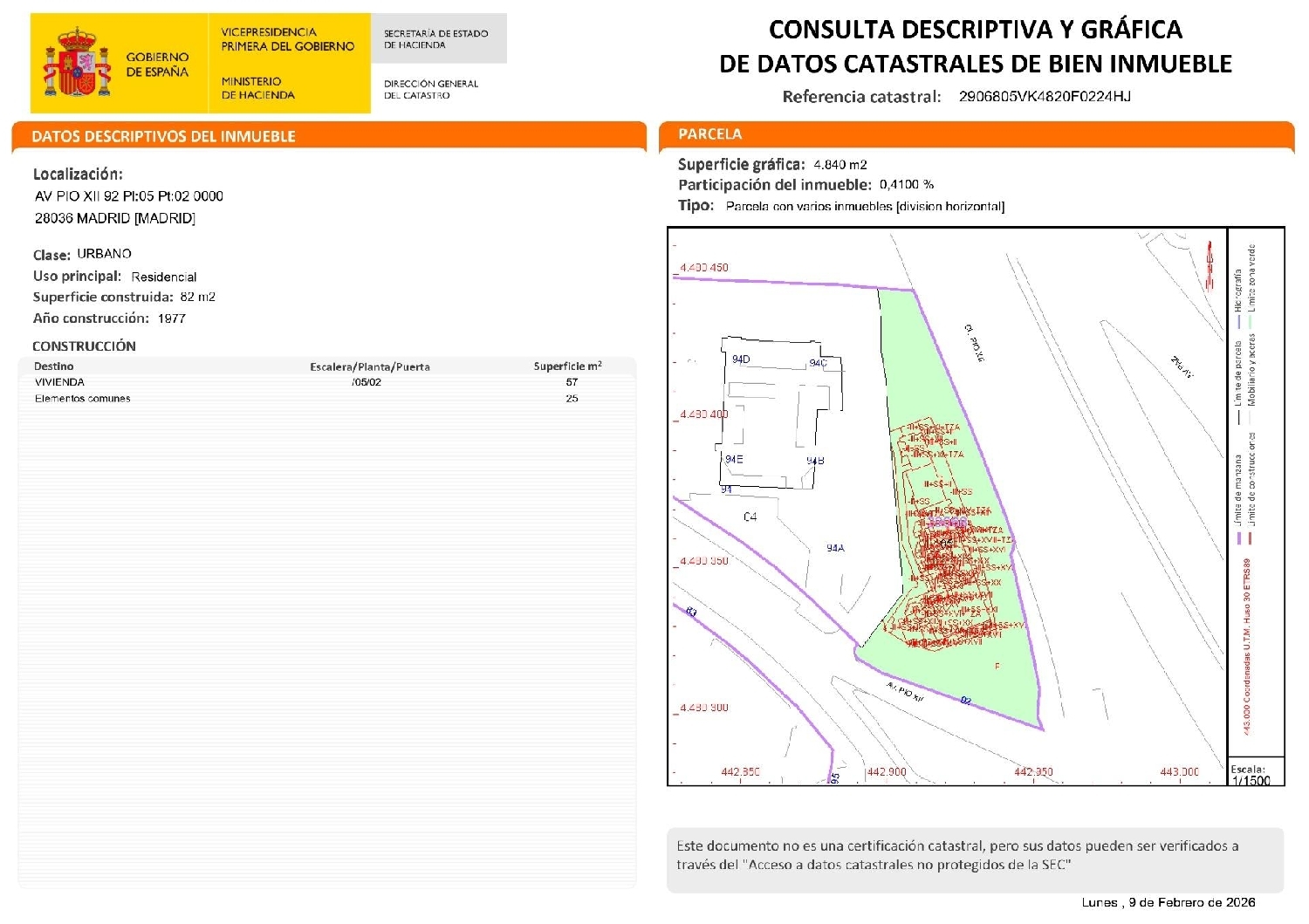Click the AV PIO XII 92 address line
Image resolution: width=1309 pixels, height=924 pixels.
pyautogui.click(x=129, y=196)
